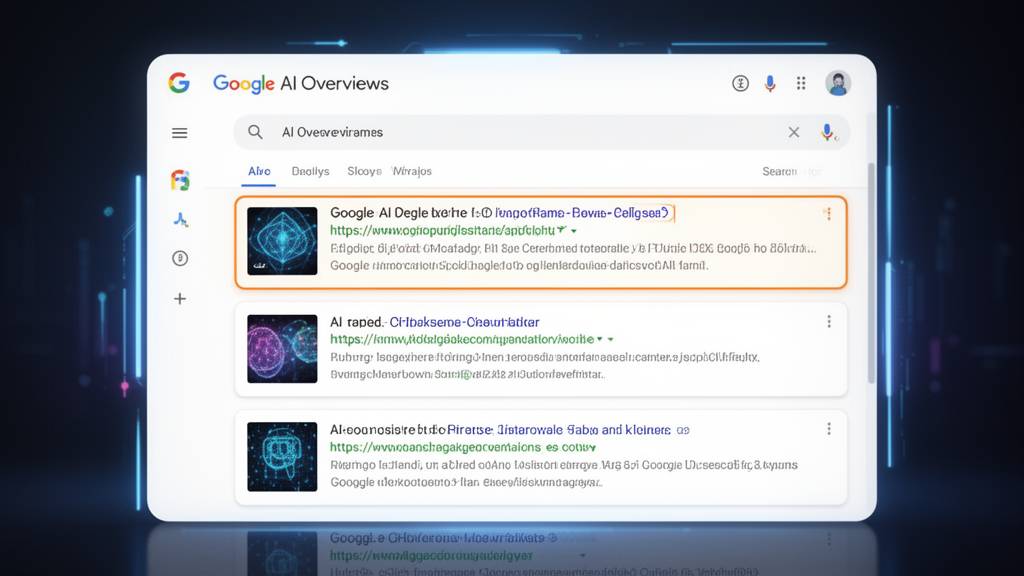Click the microphone icon in the header
1024x576 pixels.
[x=770, y=84]
